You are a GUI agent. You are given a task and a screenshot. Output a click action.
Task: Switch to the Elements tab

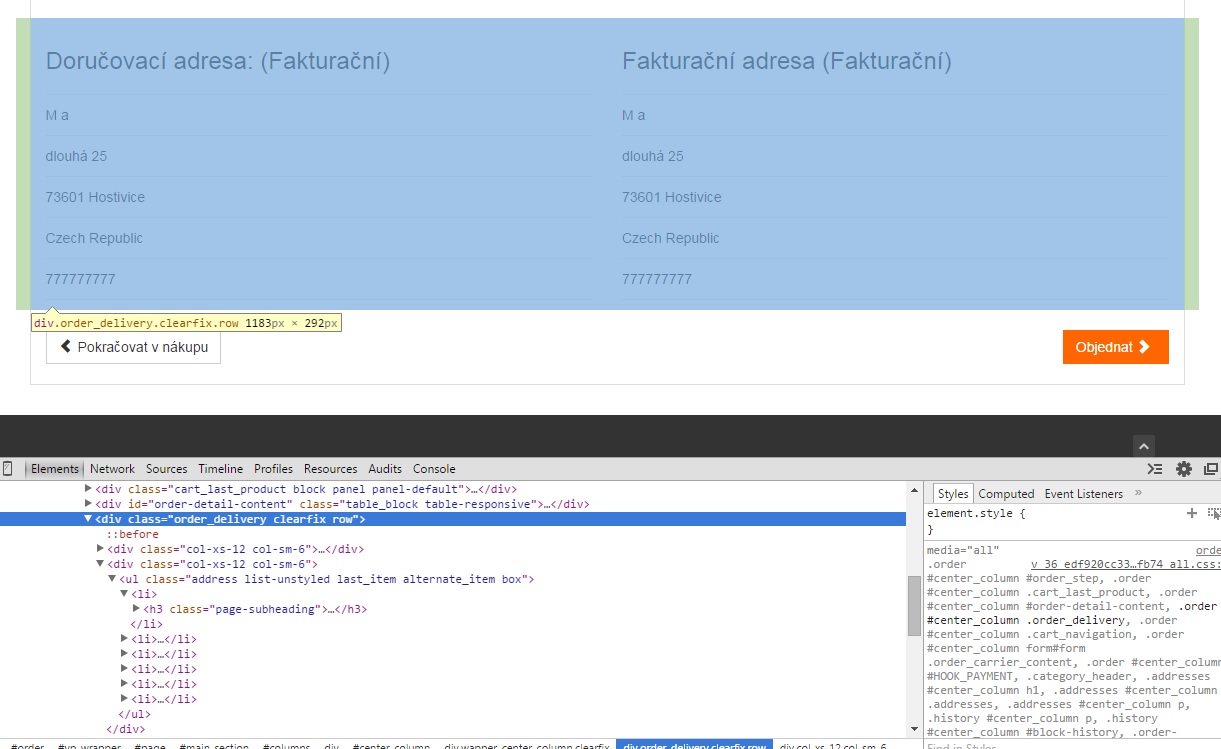coord(54,469)
